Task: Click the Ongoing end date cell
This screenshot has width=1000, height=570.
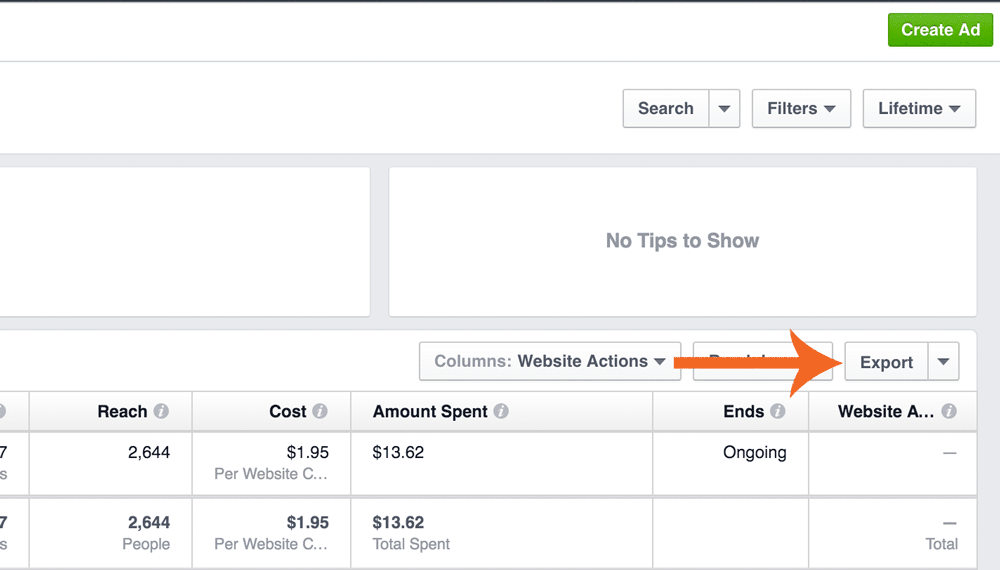Action: (x=754, y=453)
